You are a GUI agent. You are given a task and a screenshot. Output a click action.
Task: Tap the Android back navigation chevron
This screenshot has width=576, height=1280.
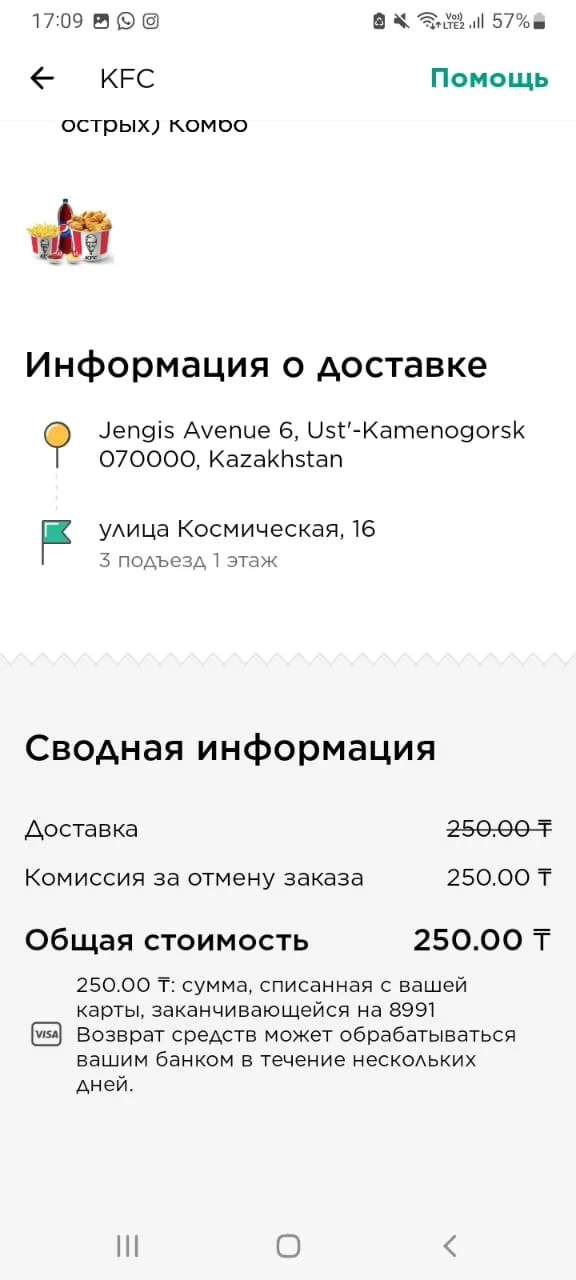pyautogui.click(x=450, y=1245)
